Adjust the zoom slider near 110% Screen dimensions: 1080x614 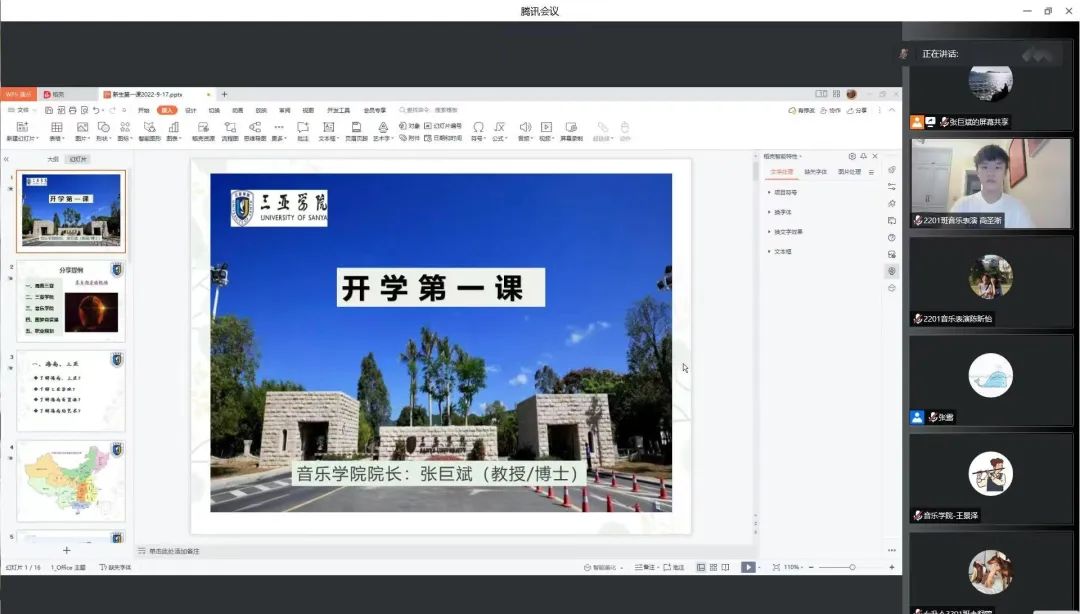pyautogui.click(x=852, y=566)
